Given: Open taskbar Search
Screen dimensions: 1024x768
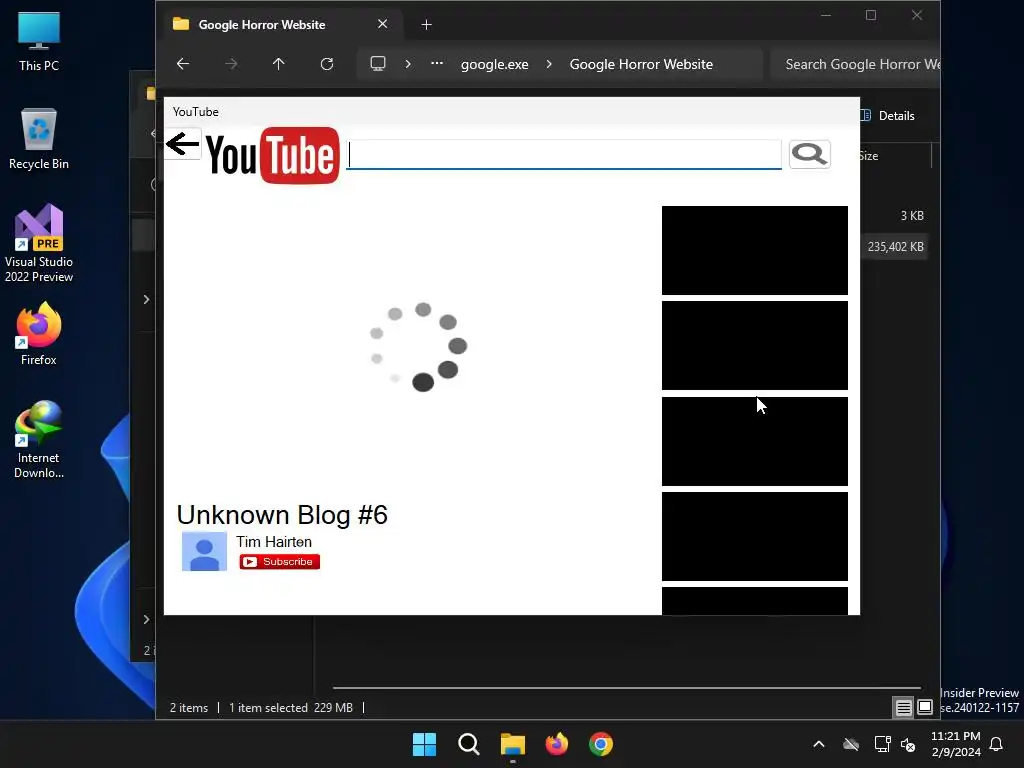Looking at the screenshot, I should click(x=468, y=744).
